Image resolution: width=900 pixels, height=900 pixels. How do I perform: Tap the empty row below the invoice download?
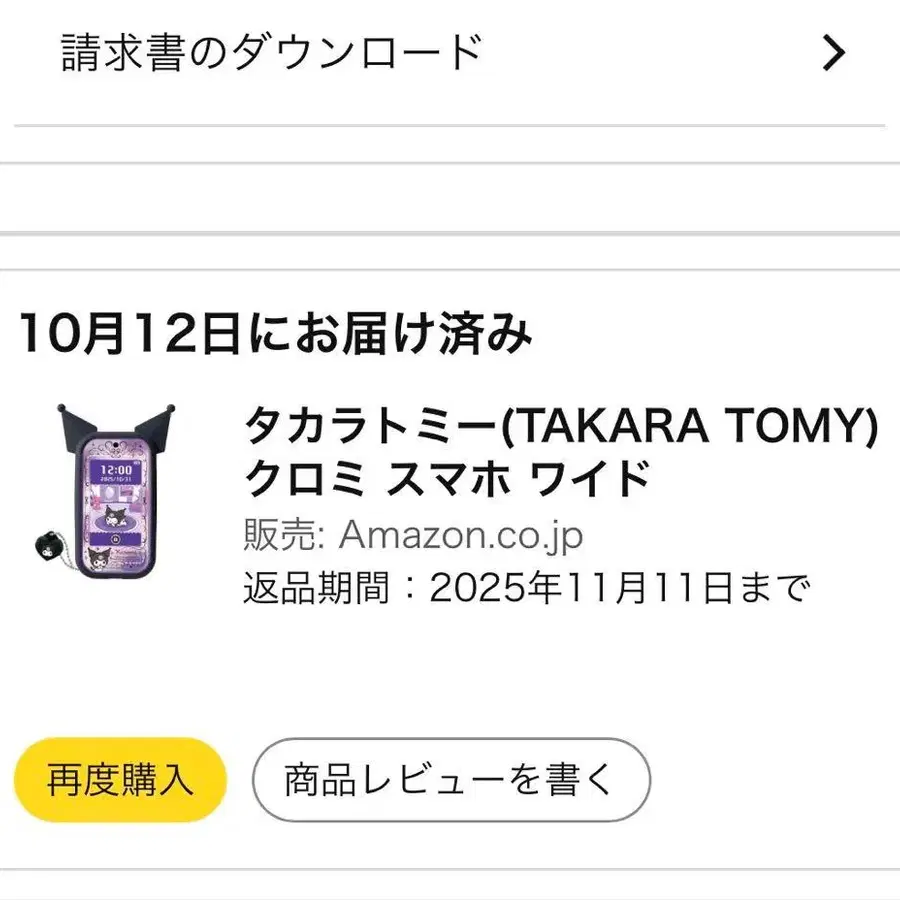tap(450, 198)
